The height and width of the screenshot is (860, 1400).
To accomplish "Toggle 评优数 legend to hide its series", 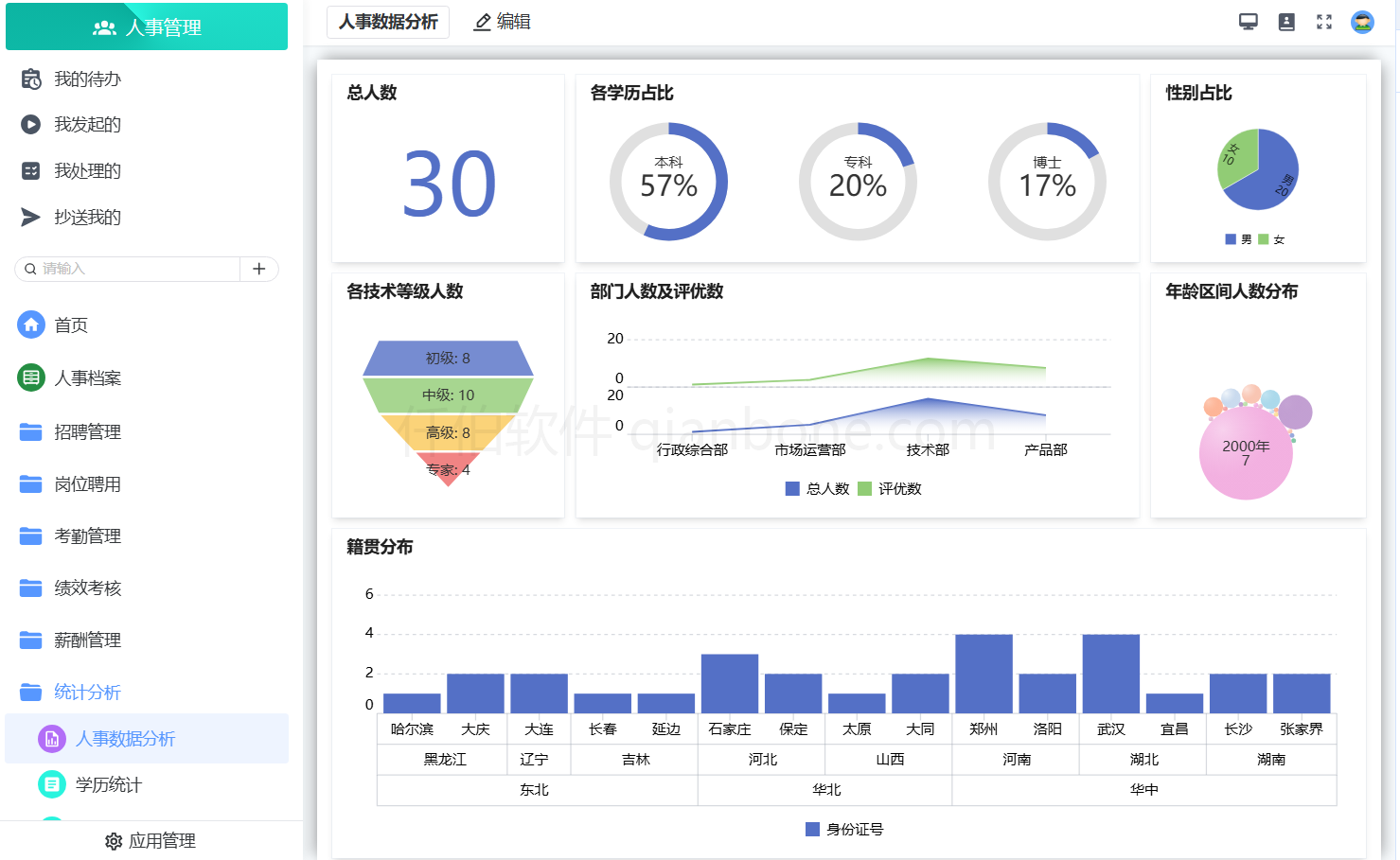I will click(x=890, y=488).
